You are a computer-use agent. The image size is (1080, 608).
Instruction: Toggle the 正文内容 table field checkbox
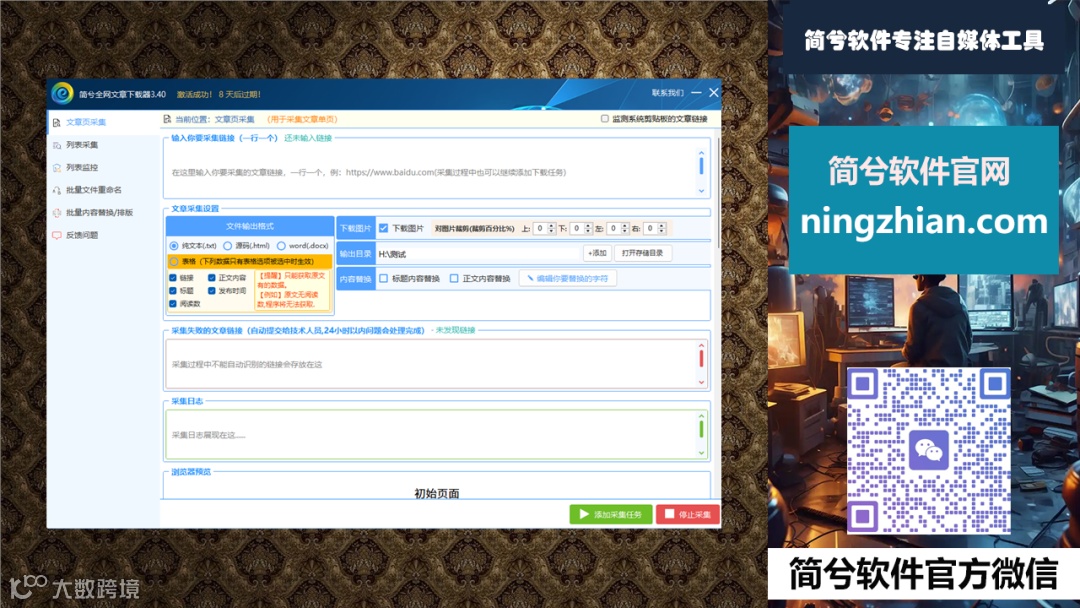(x=211, y=278)
